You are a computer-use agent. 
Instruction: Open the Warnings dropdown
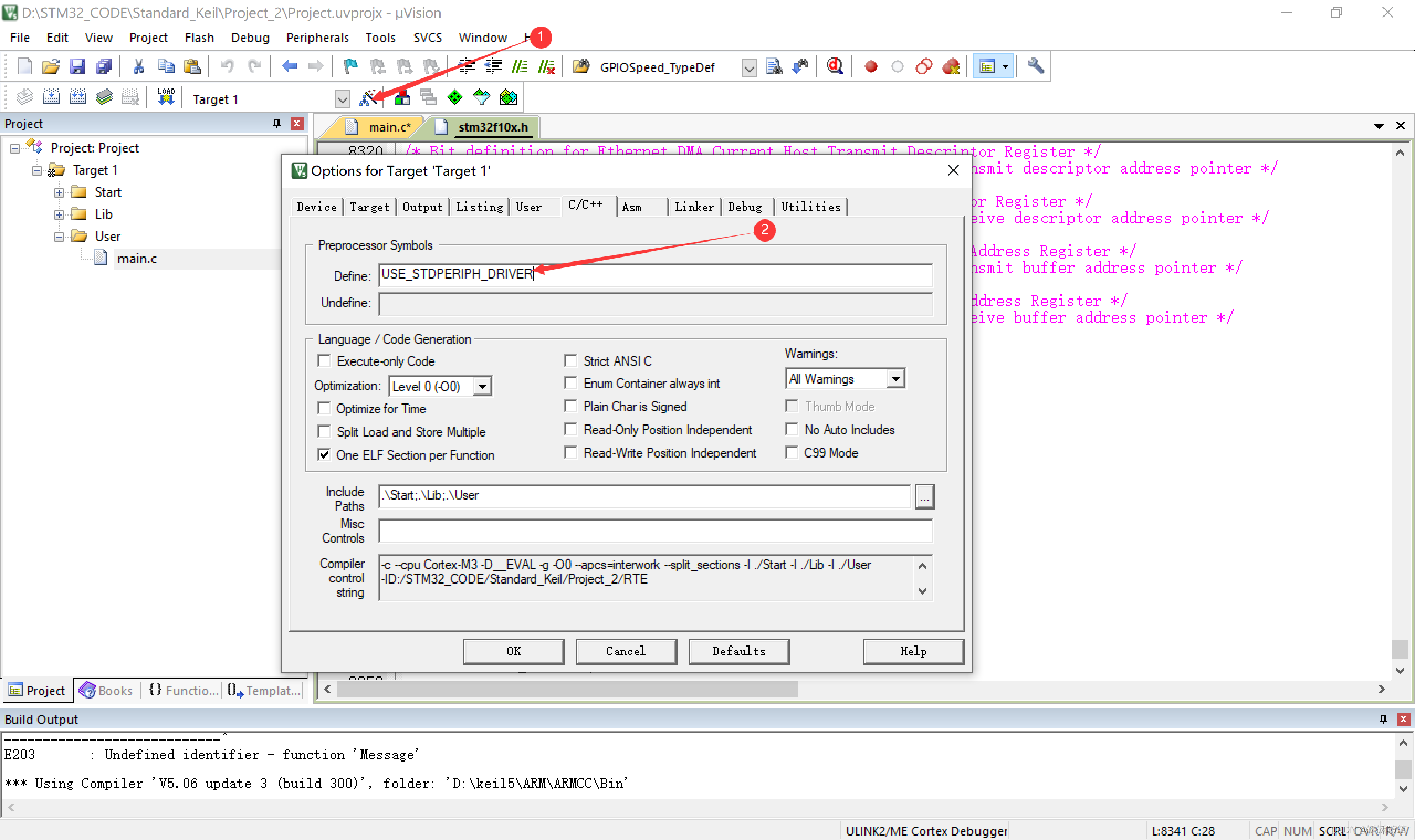895,379
